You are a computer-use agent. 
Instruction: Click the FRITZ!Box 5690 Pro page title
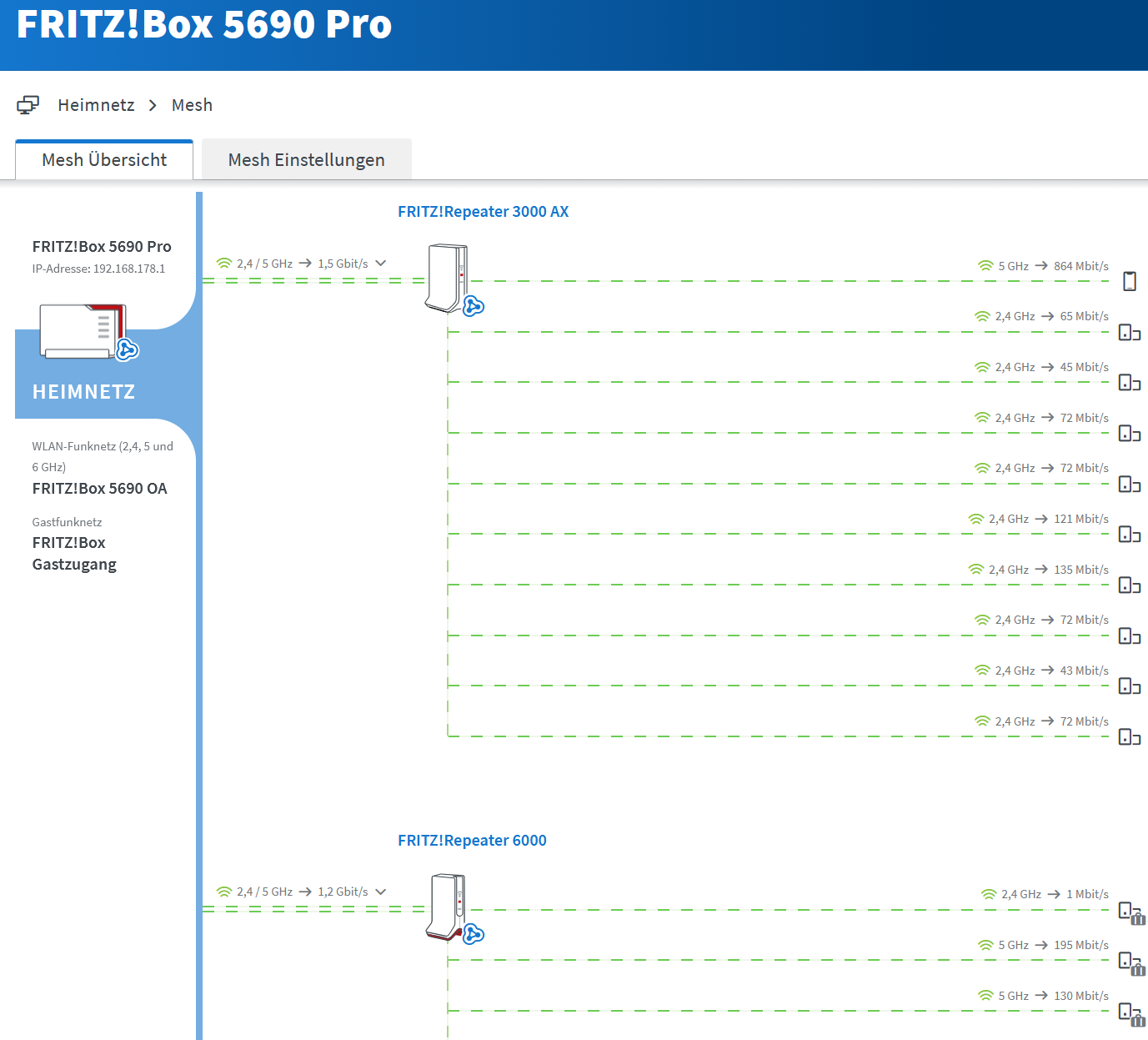(x=204, y=24)
